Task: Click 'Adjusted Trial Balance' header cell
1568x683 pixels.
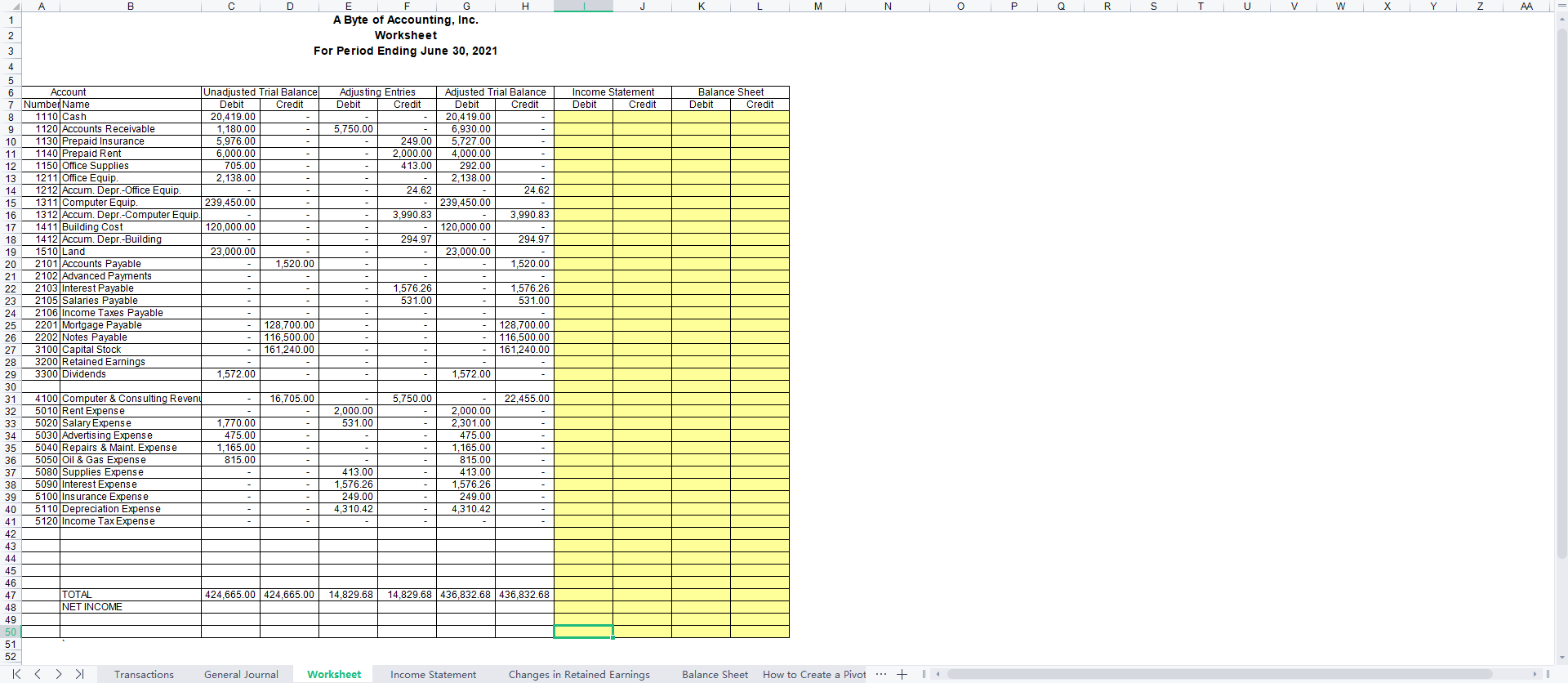Action: pyautogui.click(x=495, y=92)
